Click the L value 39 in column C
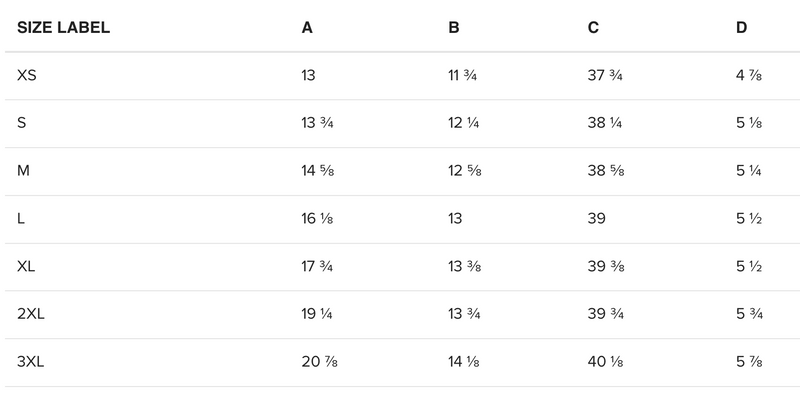 point(597,219)
